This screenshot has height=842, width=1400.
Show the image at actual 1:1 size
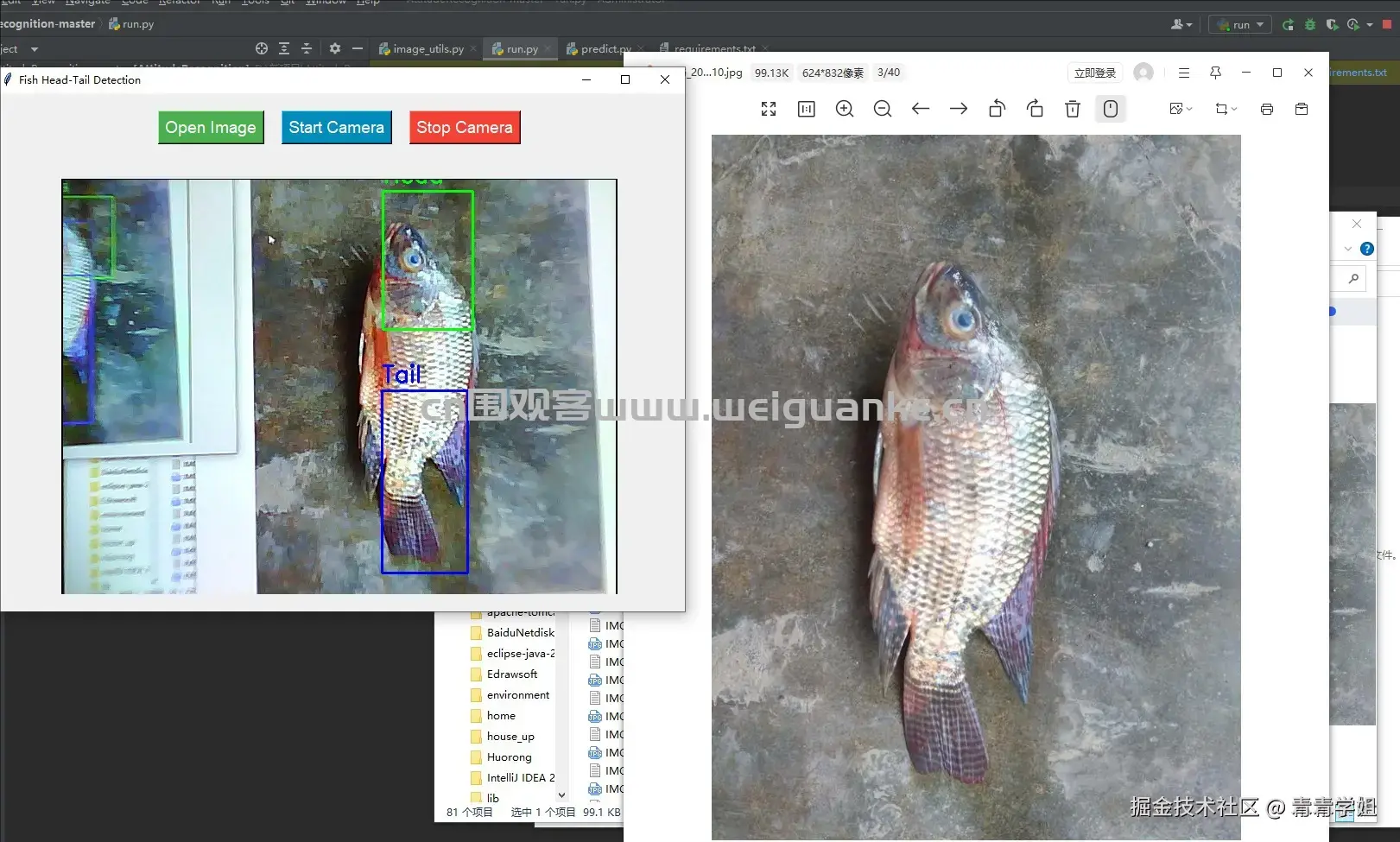pyautogui.click(x=807, y=109)
